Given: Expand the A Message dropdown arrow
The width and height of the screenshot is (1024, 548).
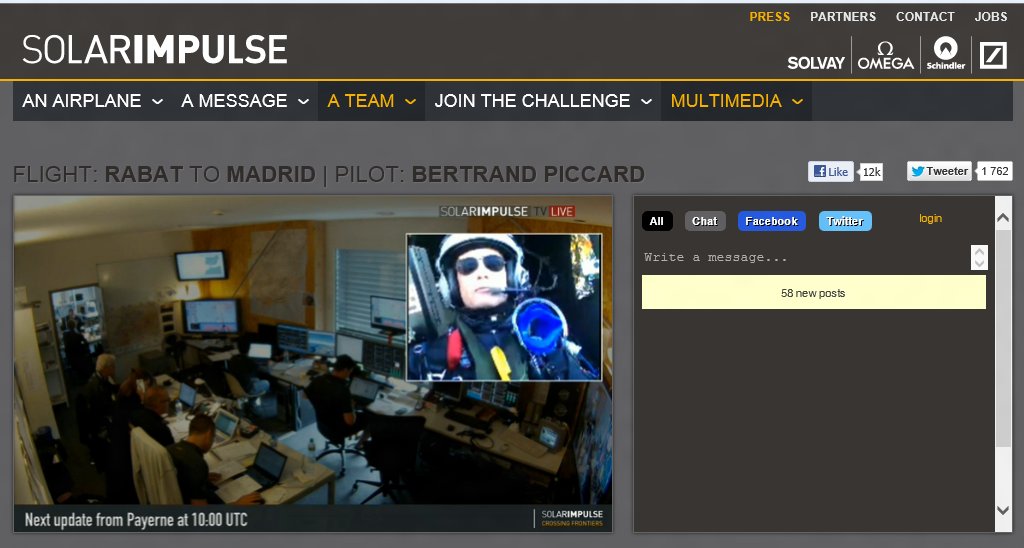Looking at the screenshot, I should 304,102.
